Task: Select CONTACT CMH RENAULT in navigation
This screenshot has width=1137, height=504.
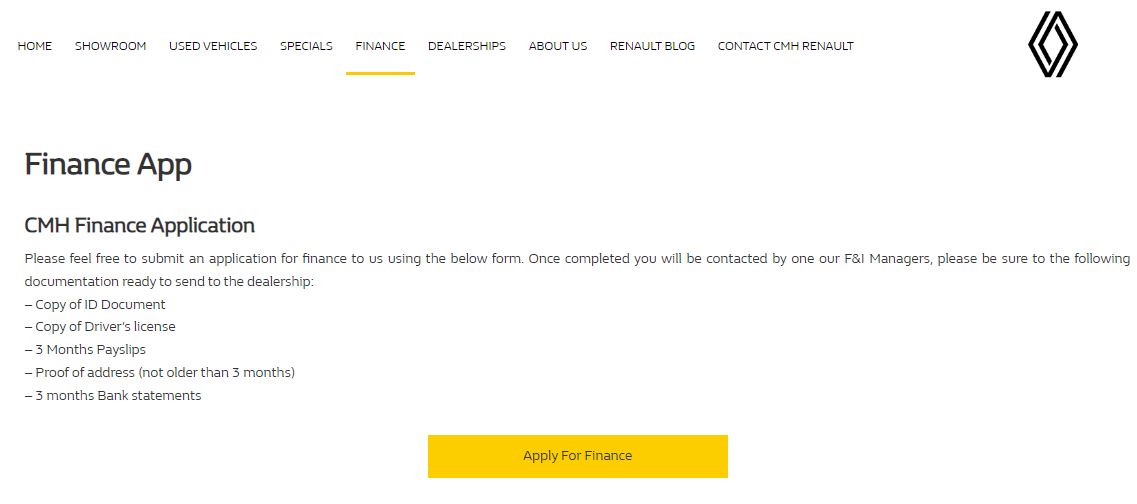Action: 785,46
